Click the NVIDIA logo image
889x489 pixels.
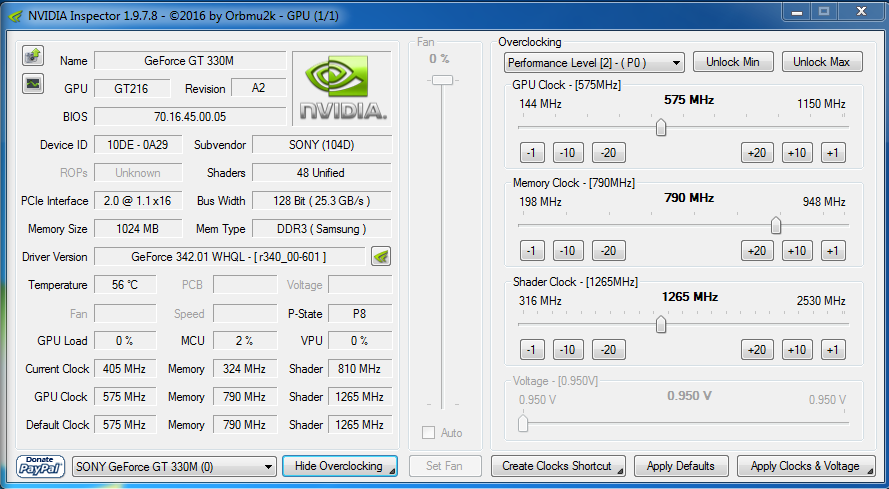pyautogui.click(x=342, y=88)
